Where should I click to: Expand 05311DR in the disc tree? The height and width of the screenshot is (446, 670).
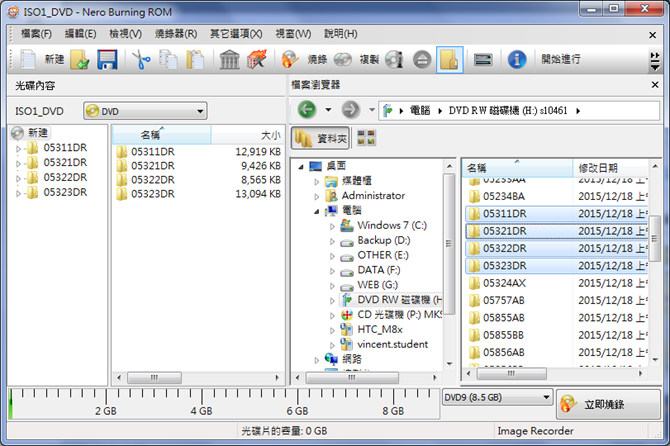tap(18, 149)
